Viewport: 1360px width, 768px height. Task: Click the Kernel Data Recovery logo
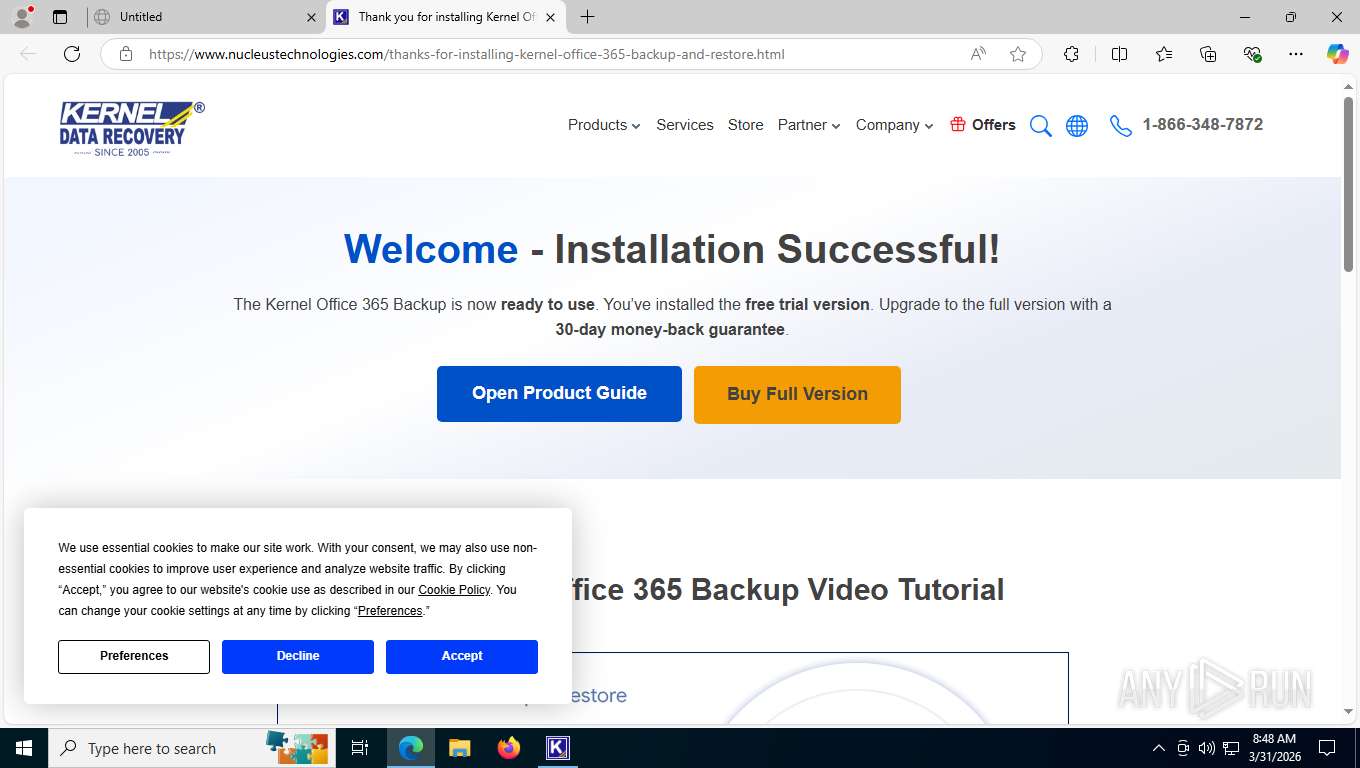(x=131, y=129)
